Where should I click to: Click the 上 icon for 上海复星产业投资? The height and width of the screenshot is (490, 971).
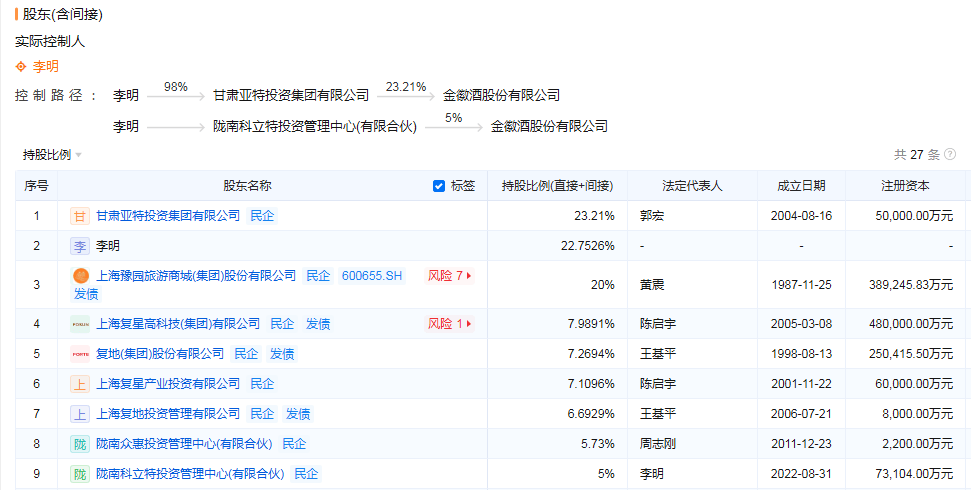(80, 384)
